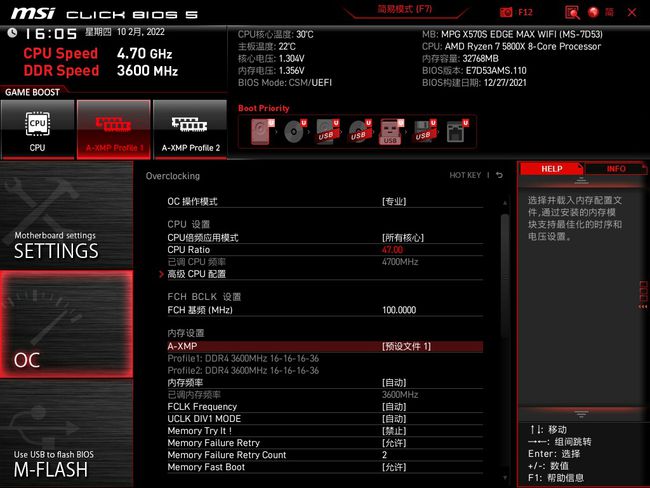Click the scrollbar down arrow
This screenshot has height=488, width=650.
pyautogui.click(x=505, y=478)
